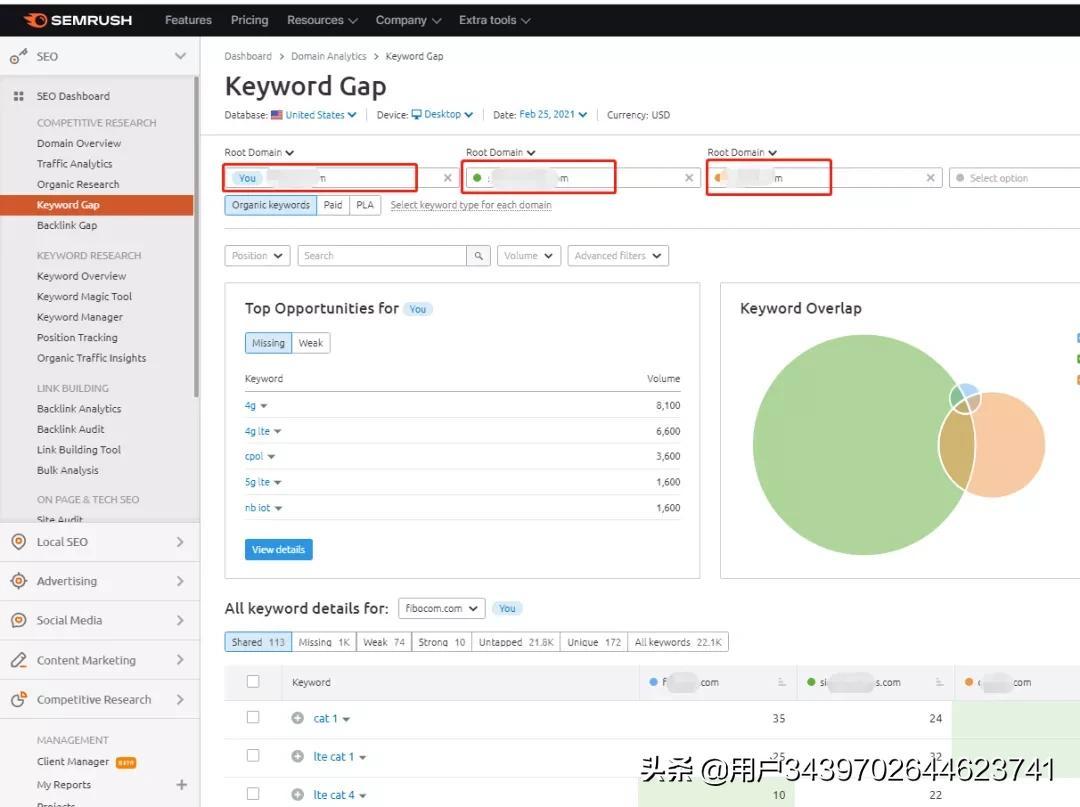
Task: Click the Advertising target icon
Action: (19, 581)
